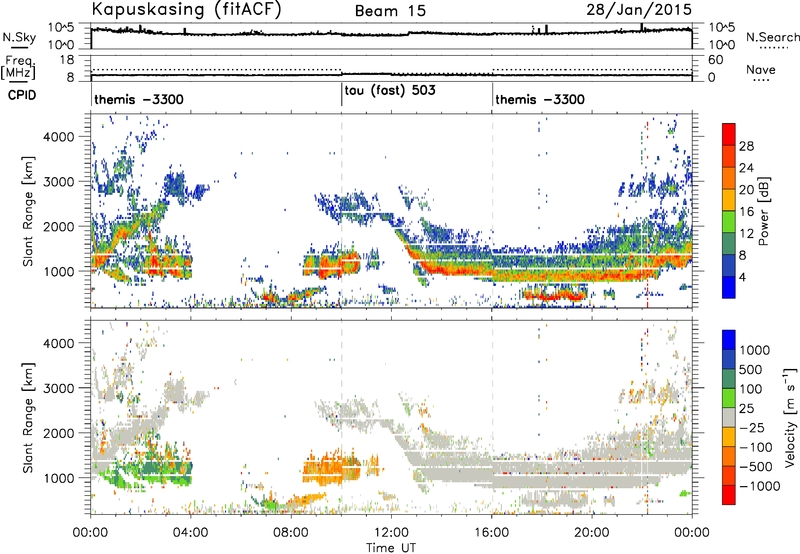The image size is (800, 554).
Task: Click the '08:00' time tick label
Action: click(290, 533)
